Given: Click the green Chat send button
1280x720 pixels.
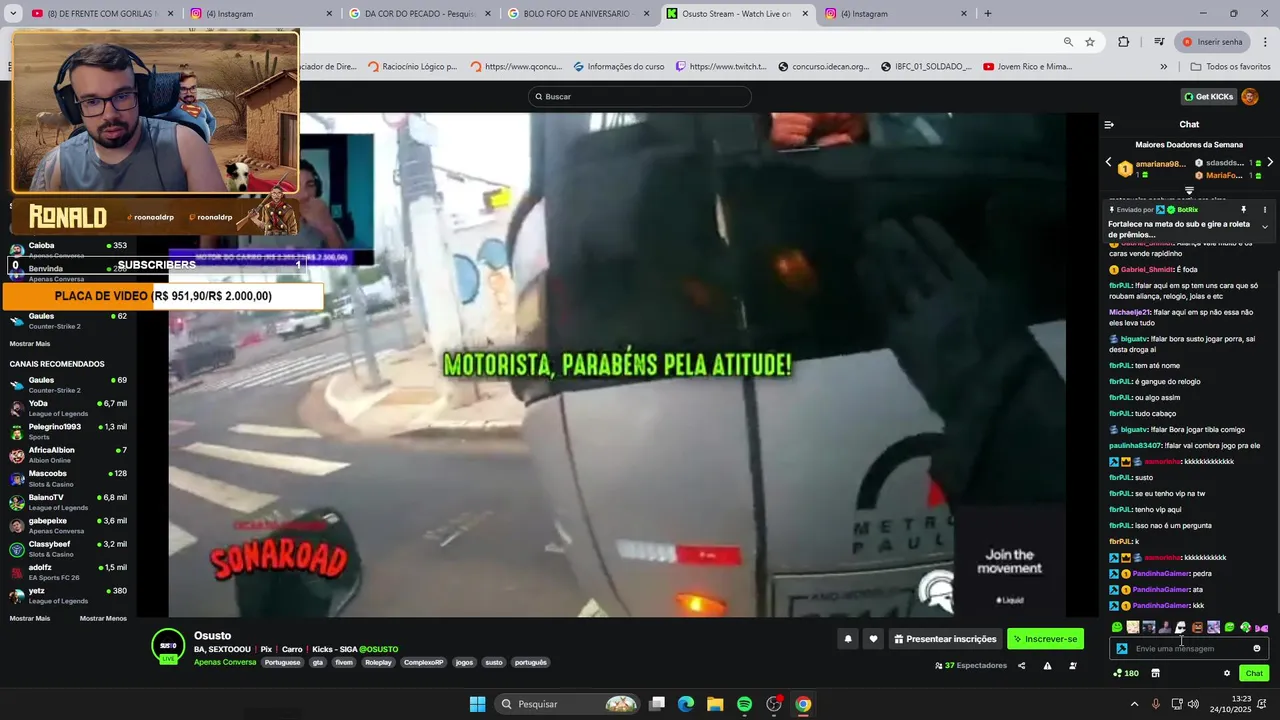Looking at the screenshot, I should point(1254,673).
